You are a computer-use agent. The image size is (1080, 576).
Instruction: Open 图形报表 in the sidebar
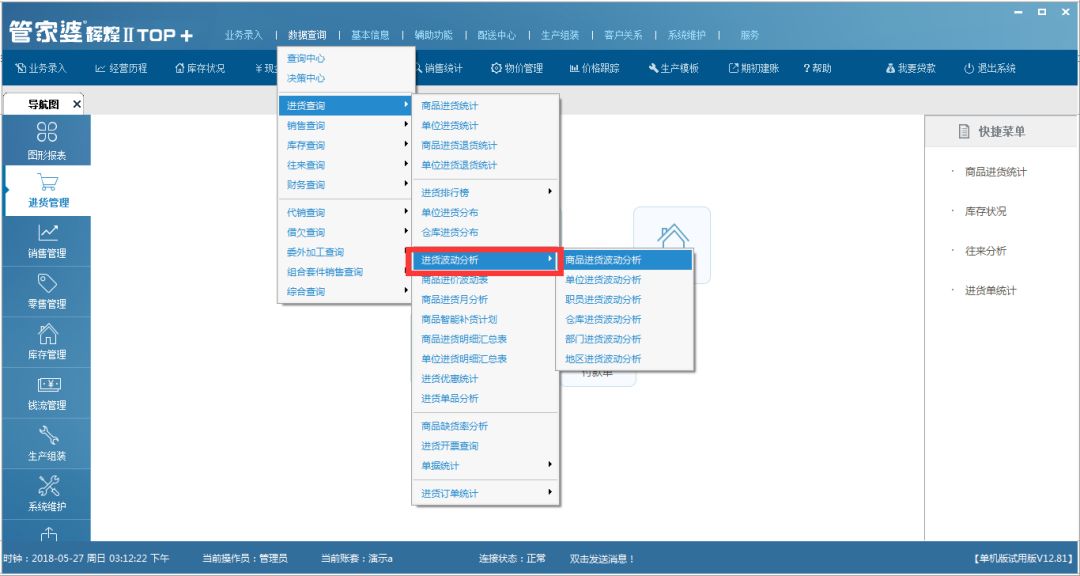pos(46,141)
